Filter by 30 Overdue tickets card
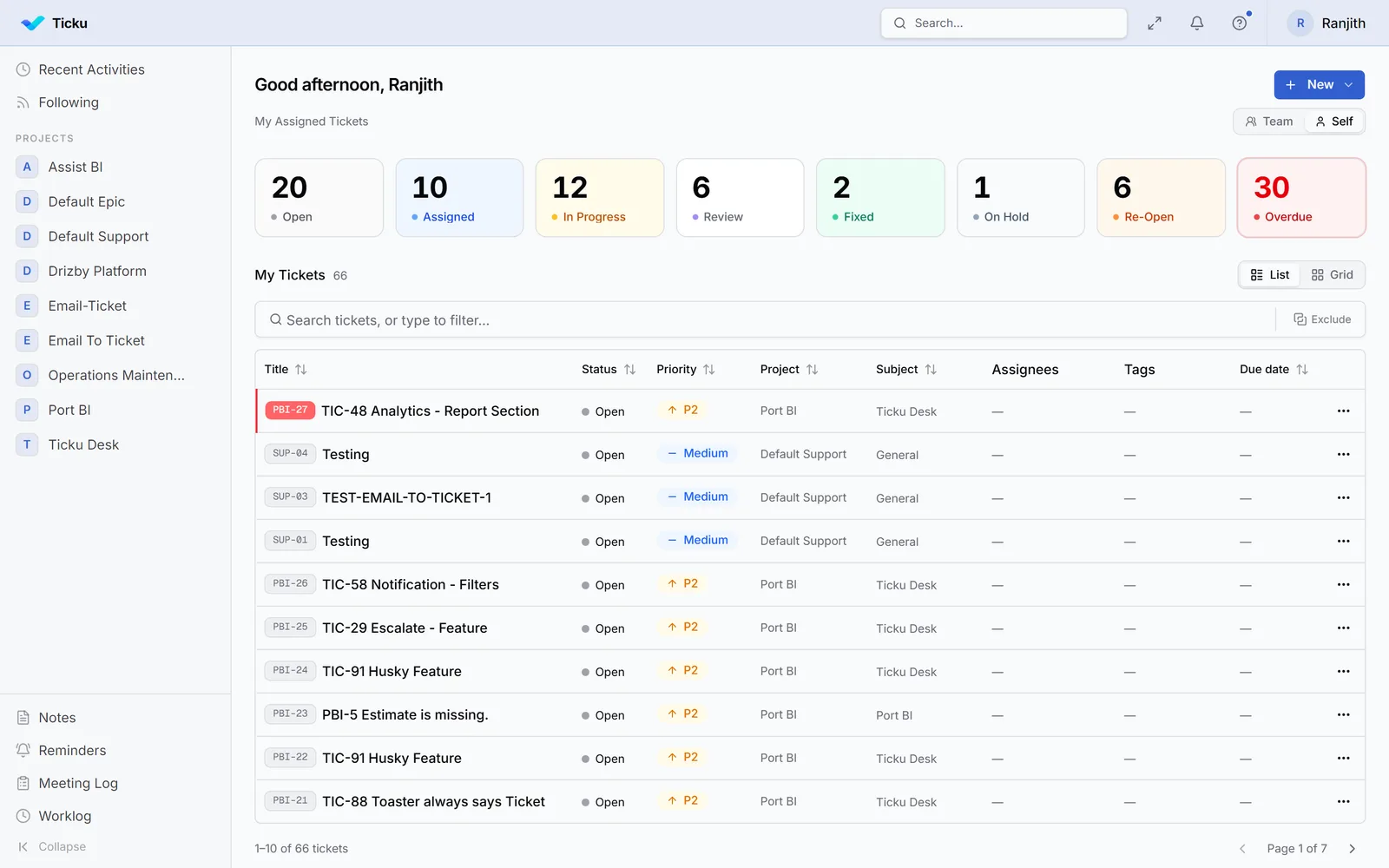The image size is (1389, 868). [x=1300, y=198]
